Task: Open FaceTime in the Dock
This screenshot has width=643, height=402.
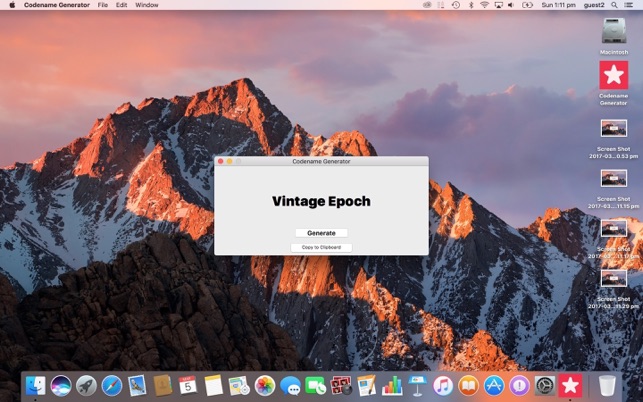Action: (x=315, y=386)
